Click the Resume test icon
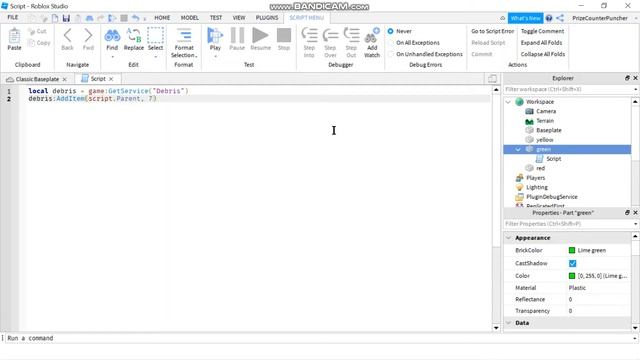The height and width of the screenshot is (360, 640). tap(260, 36)
